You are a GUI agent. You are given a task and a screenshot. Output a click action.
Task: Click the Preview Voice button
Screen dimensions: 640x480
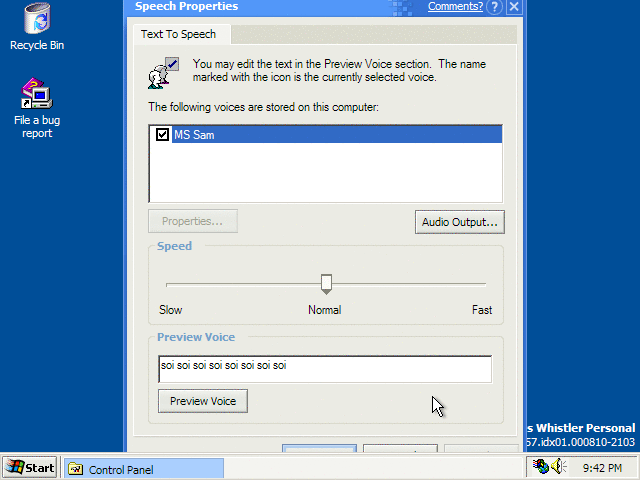point(203,401)
